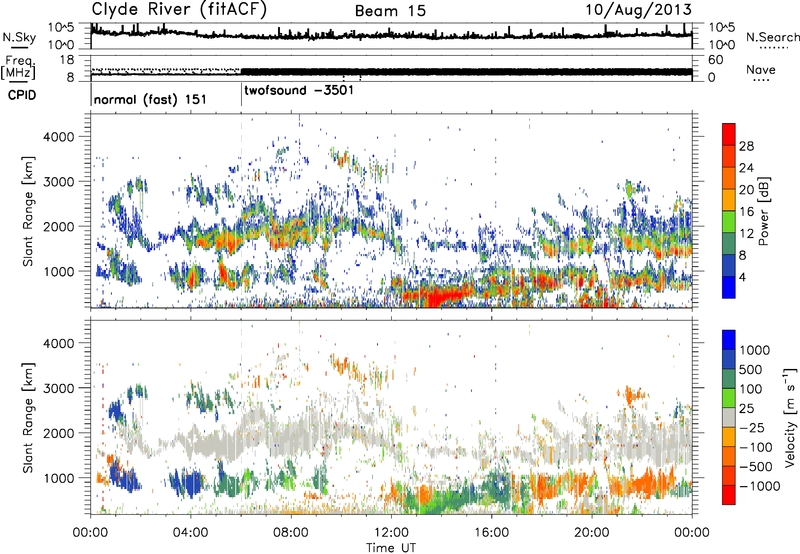The width and height of the screenshot is (800, 554).
Task: Click the left '10^5' noise axis value
Action: click(61, 27)
